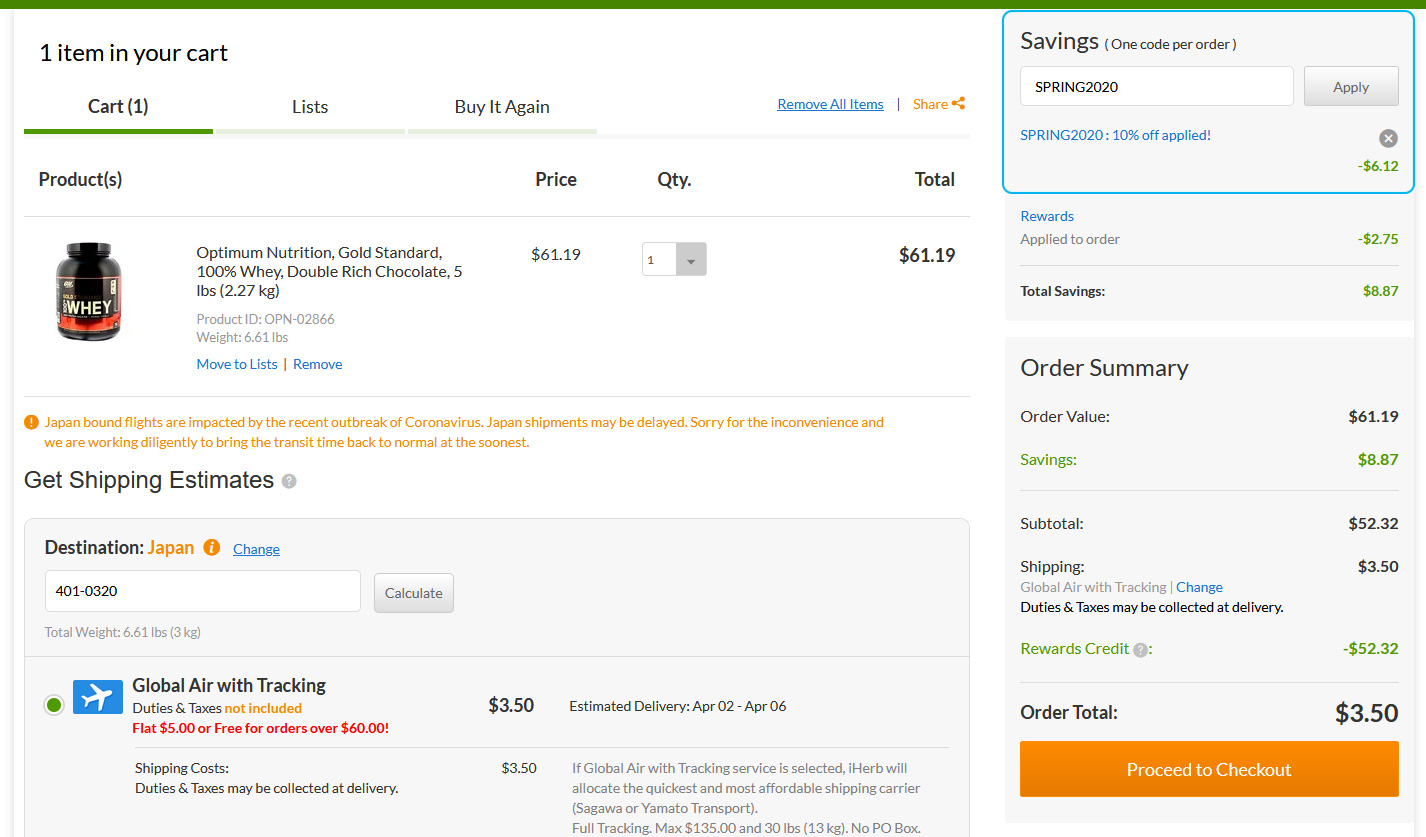Screen dimensions: 1426x837
Task: Click the Gold Standard Whey product thumbnail
Action: click(89, 291)
